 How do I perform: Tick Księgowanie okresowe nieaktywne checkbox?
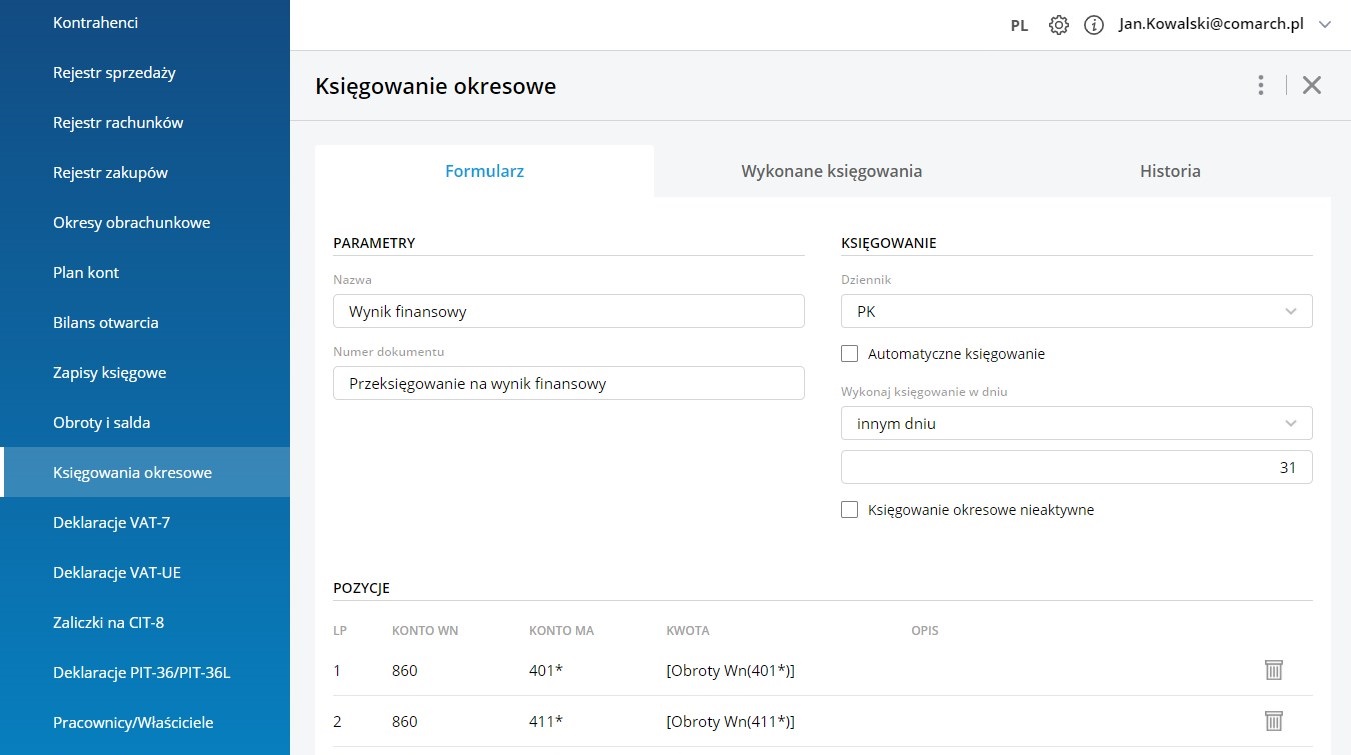(850, 509)
